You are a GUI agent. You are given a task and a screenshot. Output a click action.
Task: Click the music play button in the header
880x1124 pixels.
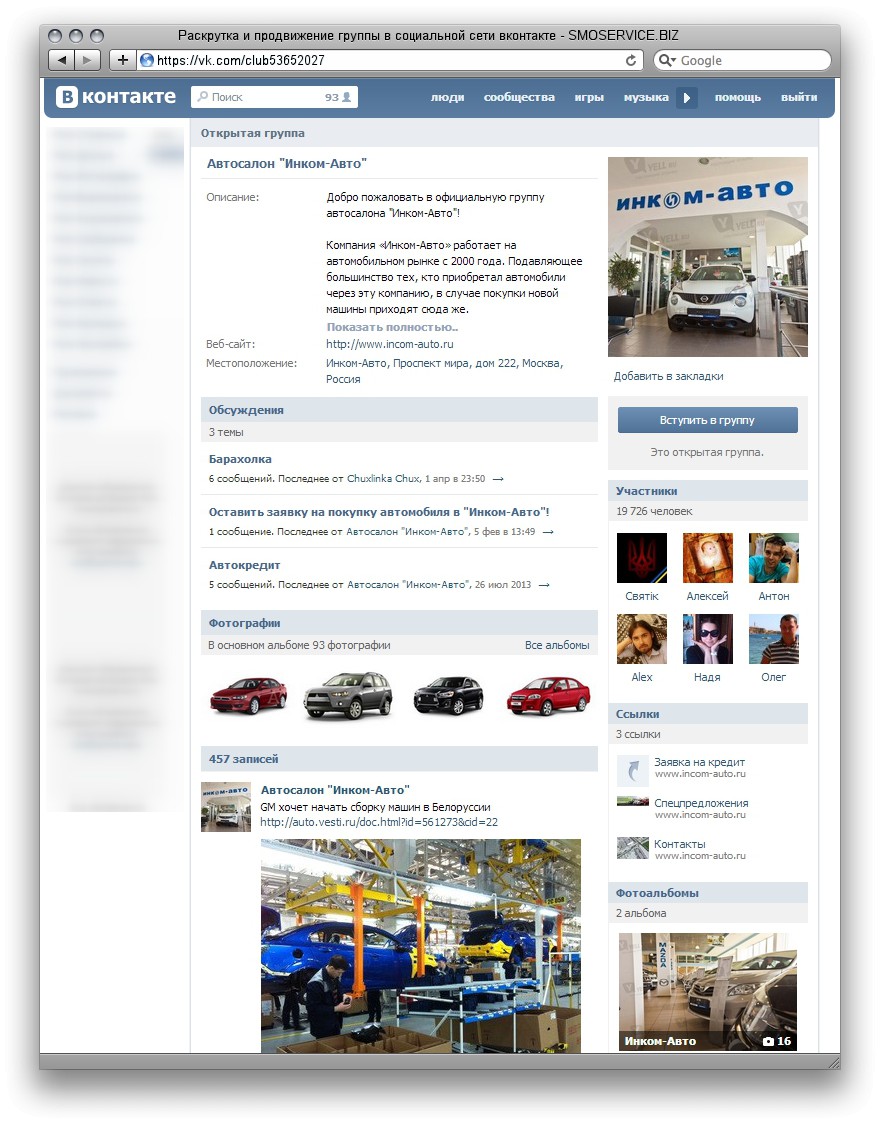point(687,97)
